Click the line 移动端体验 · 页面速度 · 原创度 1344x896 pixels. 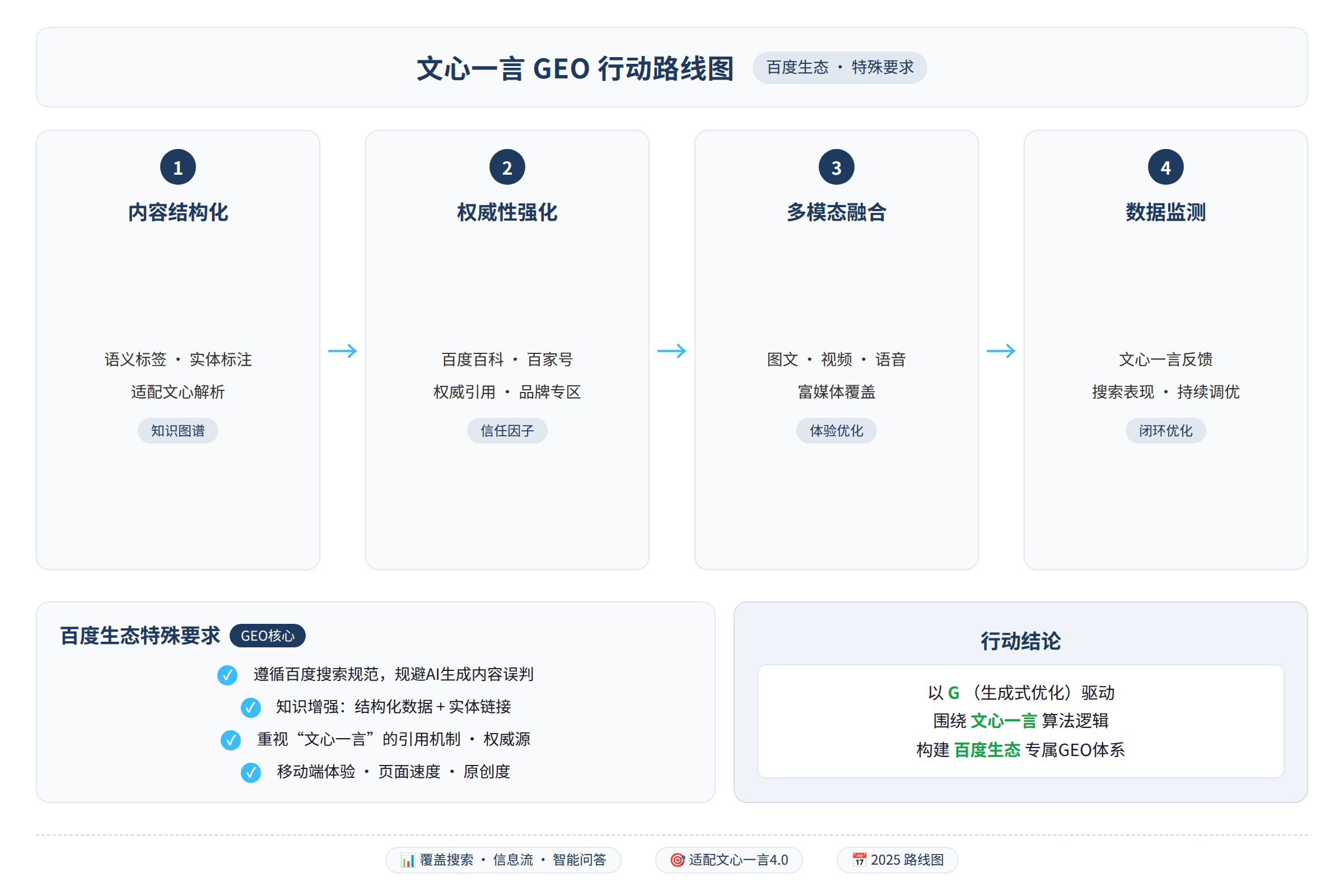393,772
